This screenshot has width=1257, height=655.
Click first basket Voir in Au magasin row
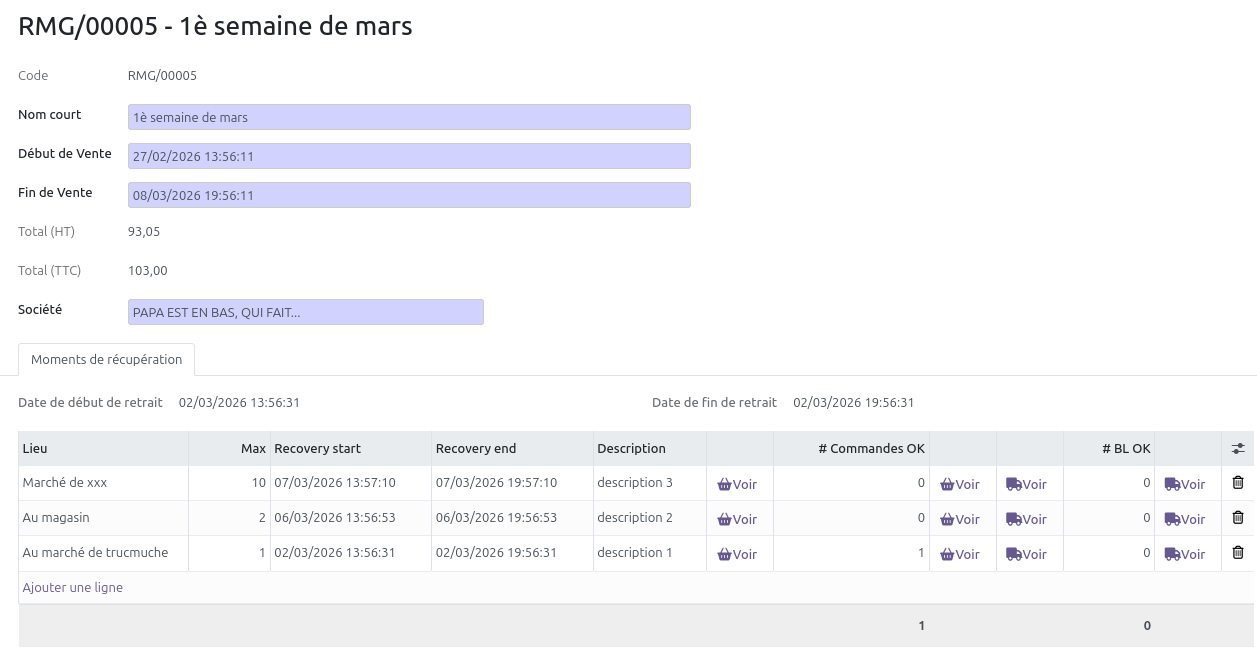click(x=738, y=519)
